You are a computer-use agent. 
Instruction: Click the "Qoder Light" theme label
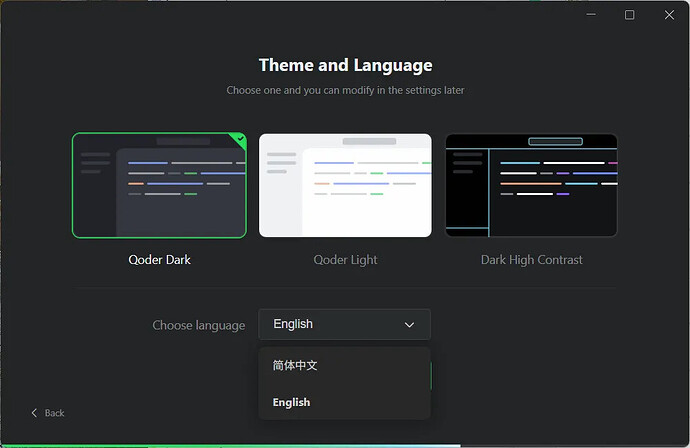pos(345,260)
